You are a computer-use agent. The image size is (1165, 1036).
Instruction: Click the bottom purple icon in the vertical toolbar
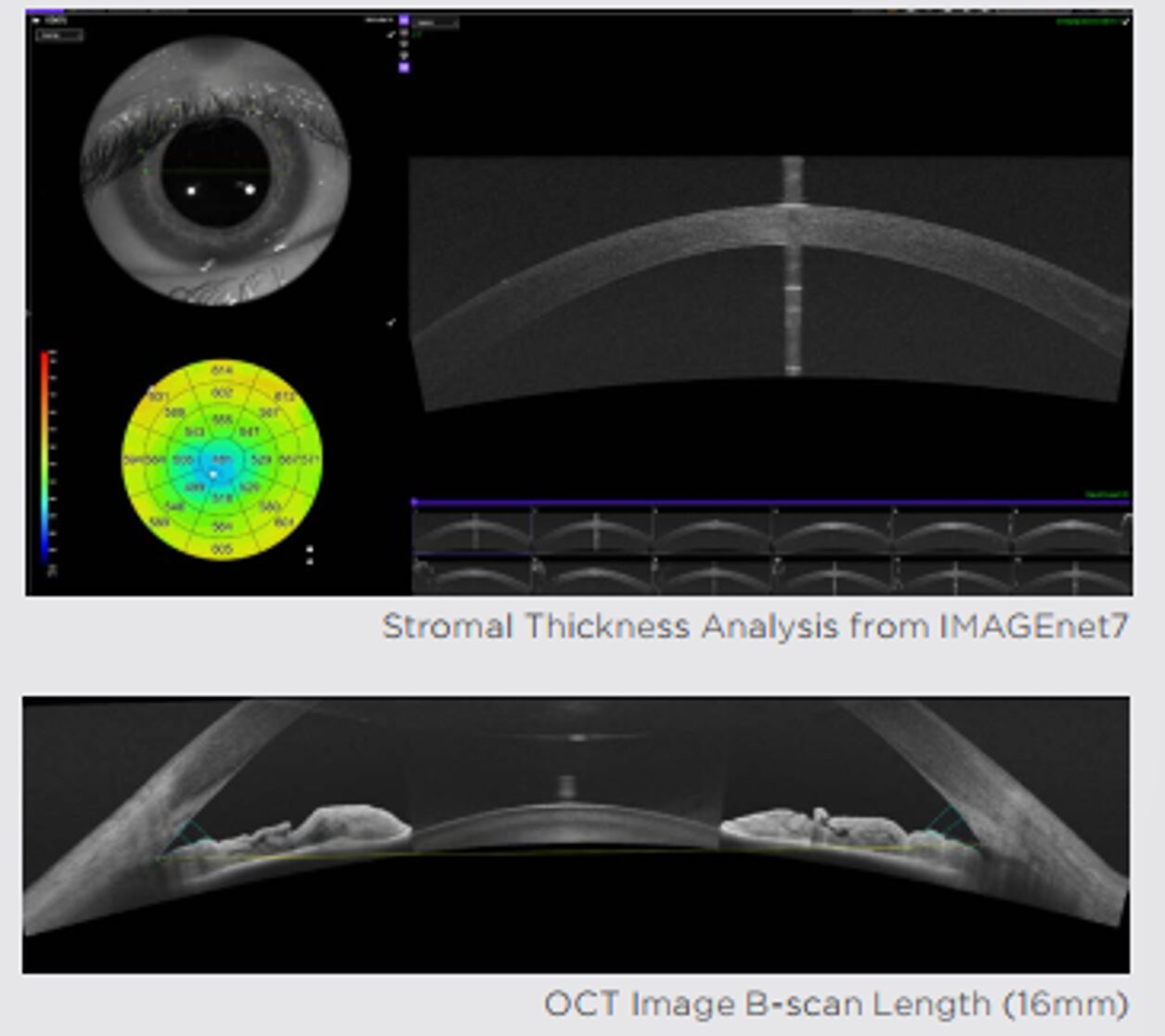(404, 67)
